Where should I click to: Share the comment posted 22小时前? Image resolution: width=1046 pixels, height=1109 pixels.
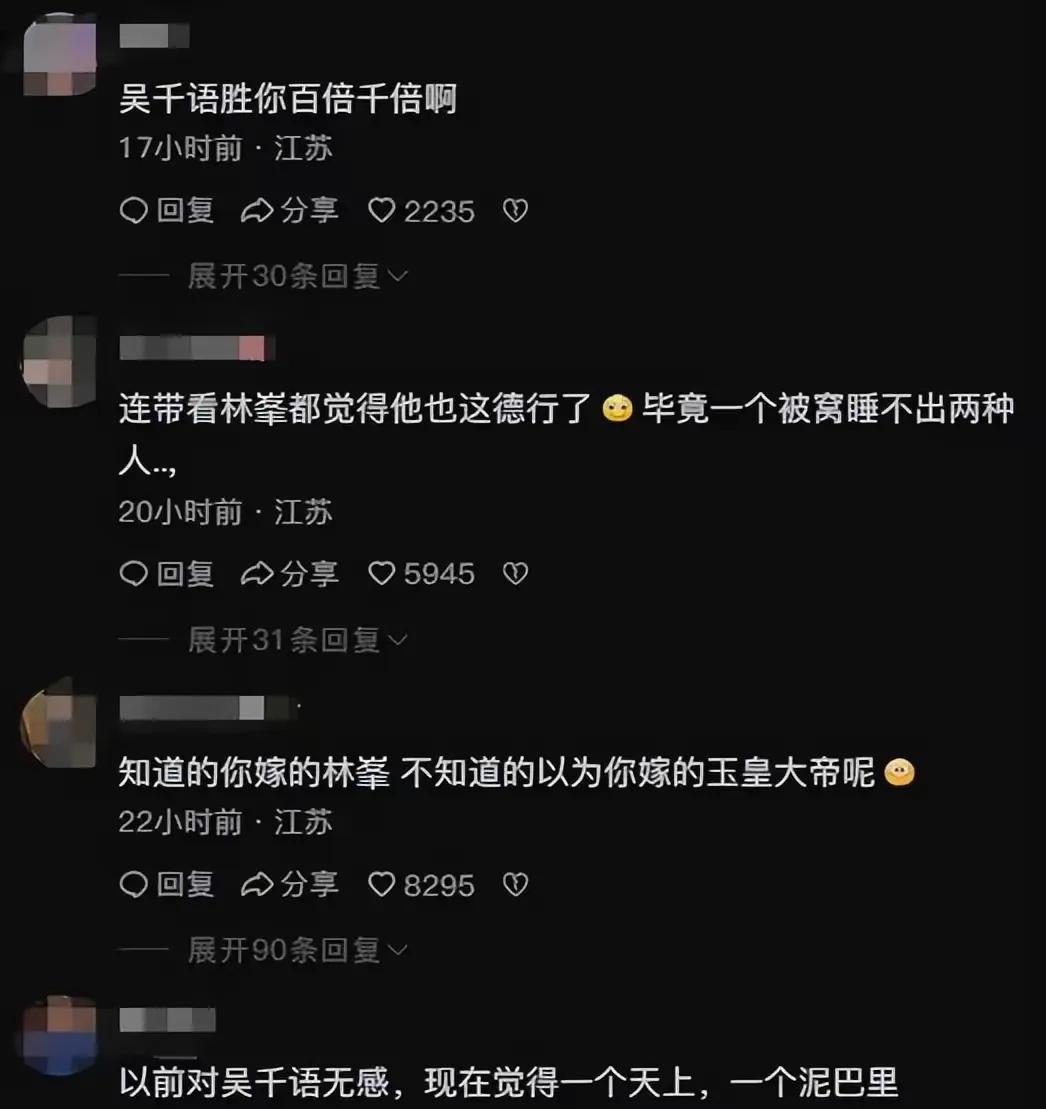click(290, 885)
